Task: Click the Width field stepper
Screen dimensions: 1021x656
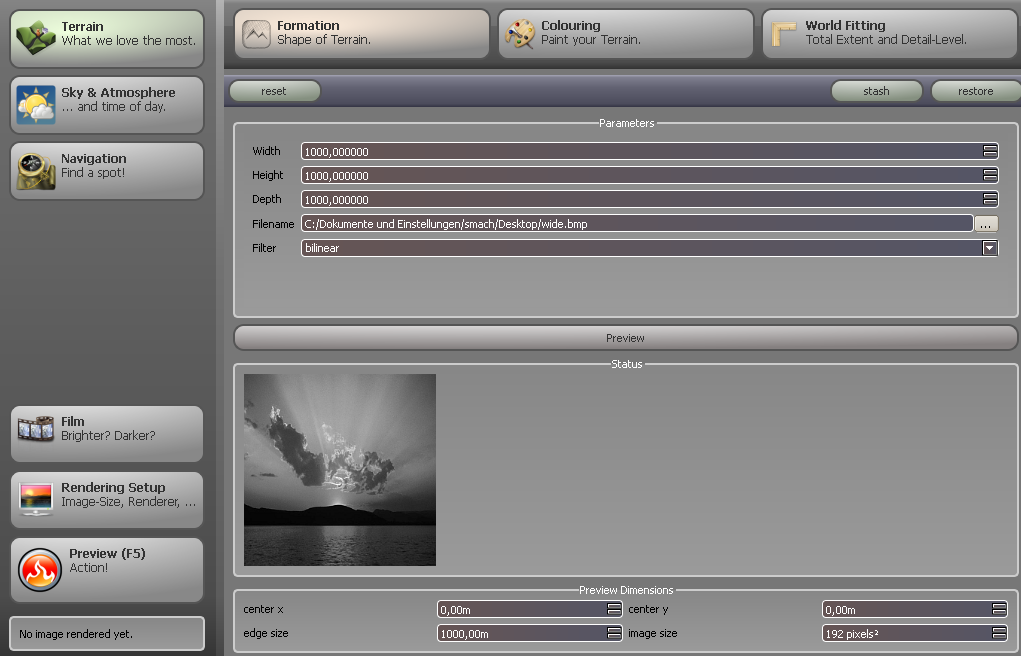Action: pyautogui.click(x=990, y=152)
